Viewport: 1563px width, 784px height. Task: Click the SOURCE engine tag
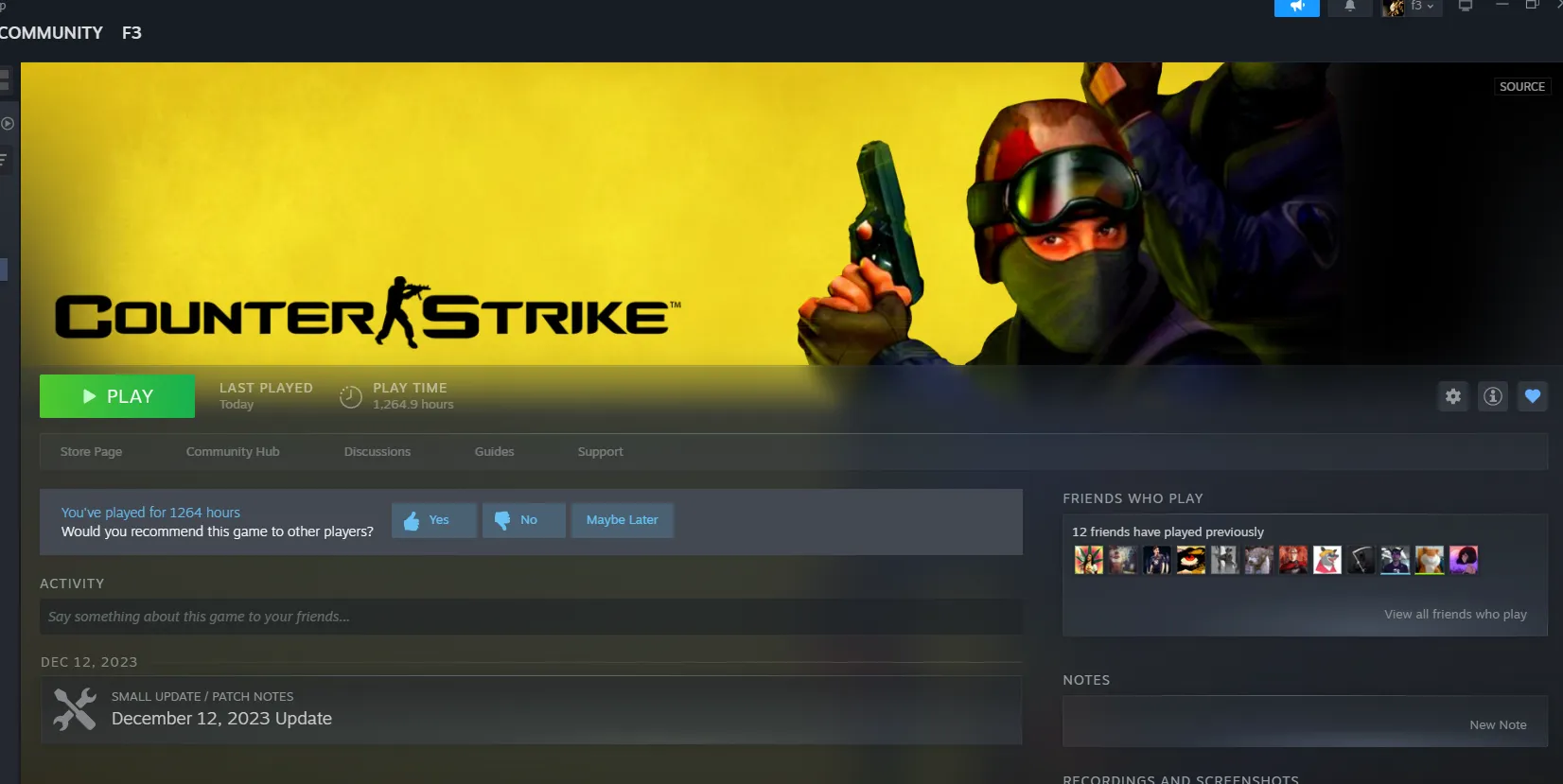tap(1522, 87)
